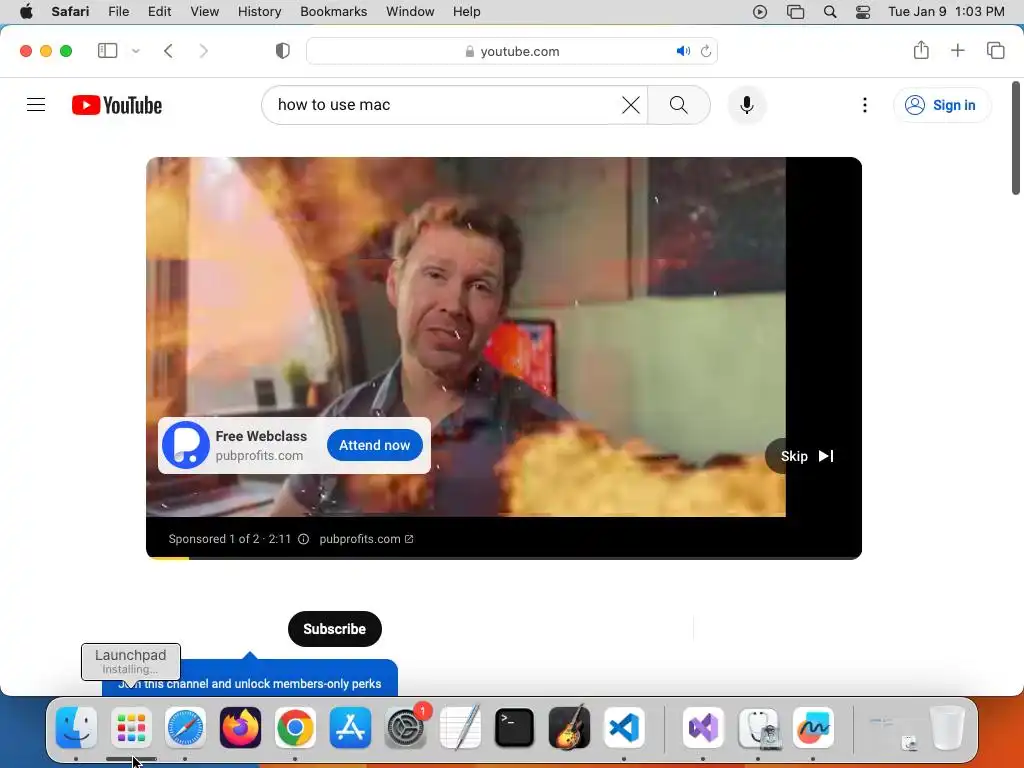Show ad info via the info icon

[x=304, y=539]
